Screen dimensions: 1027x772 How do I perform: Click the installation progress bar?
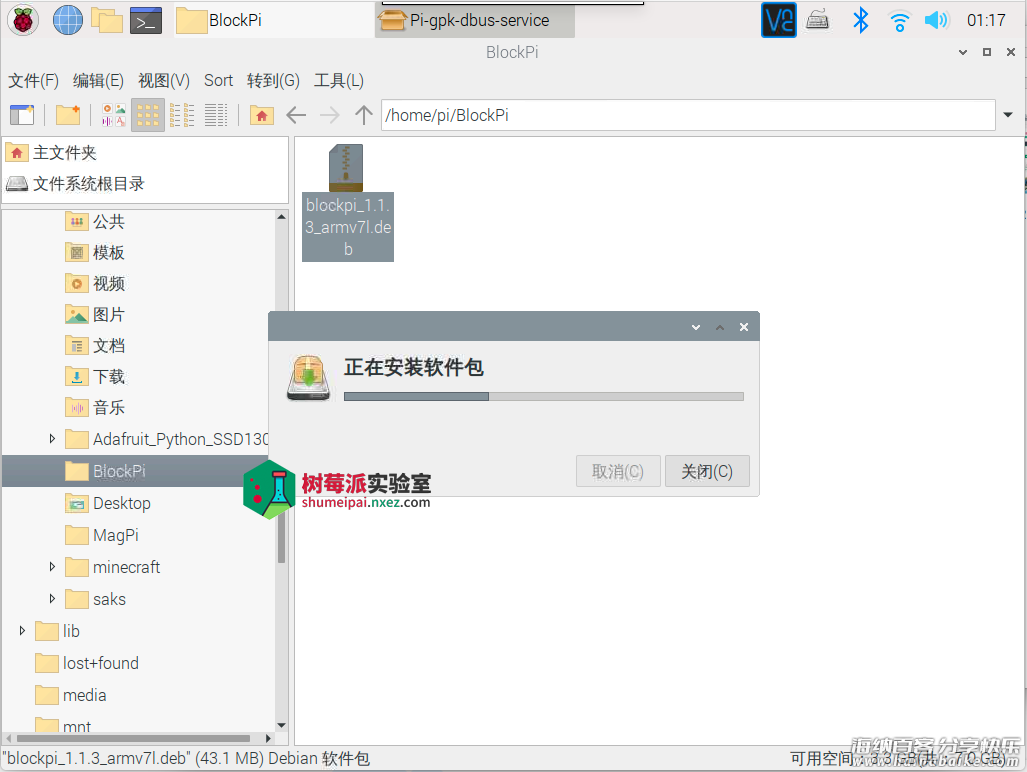(x=544, y=396)
